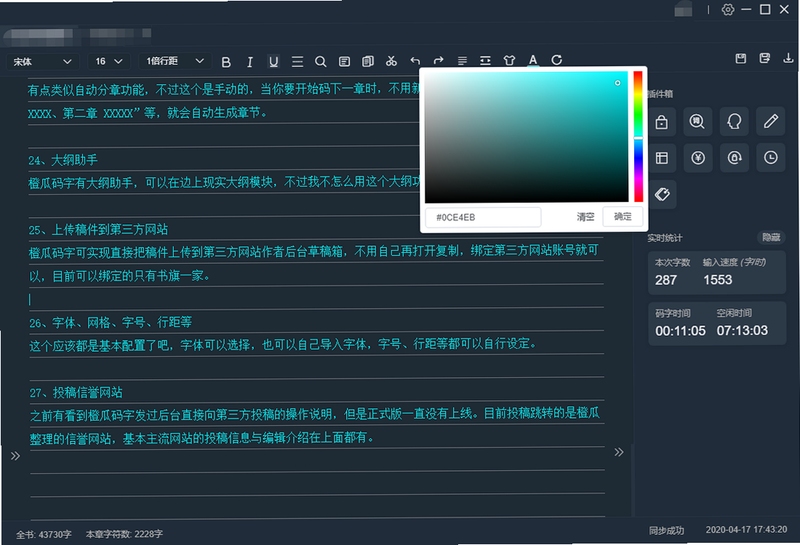Open the tag label plugin

662,194
